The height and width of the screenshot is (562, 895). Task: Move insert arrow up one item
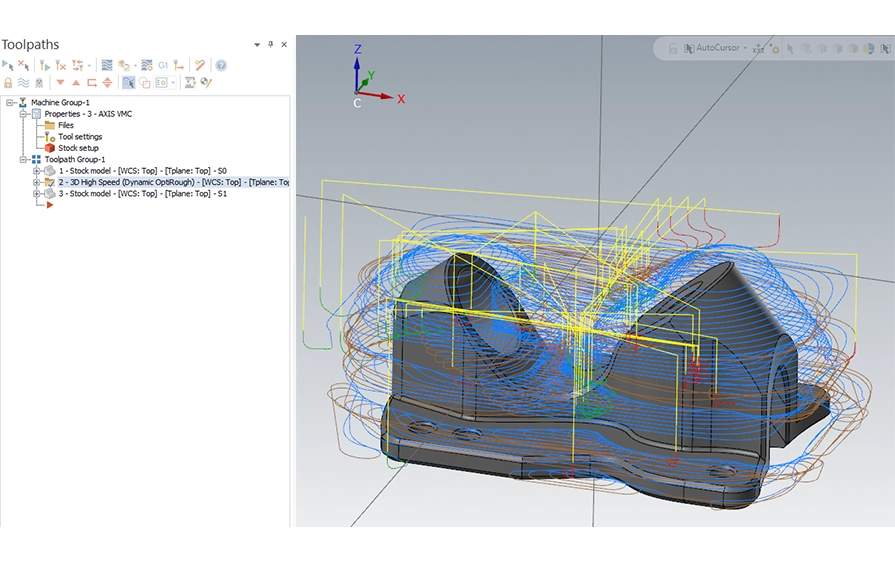(x=76, y=83)
